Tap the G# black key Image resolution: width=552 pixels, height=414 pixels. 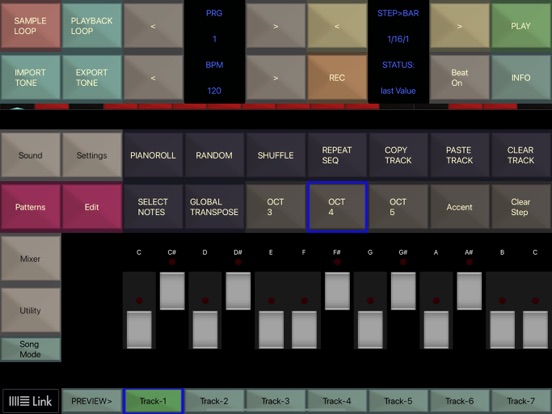click(x=403, y=291)
